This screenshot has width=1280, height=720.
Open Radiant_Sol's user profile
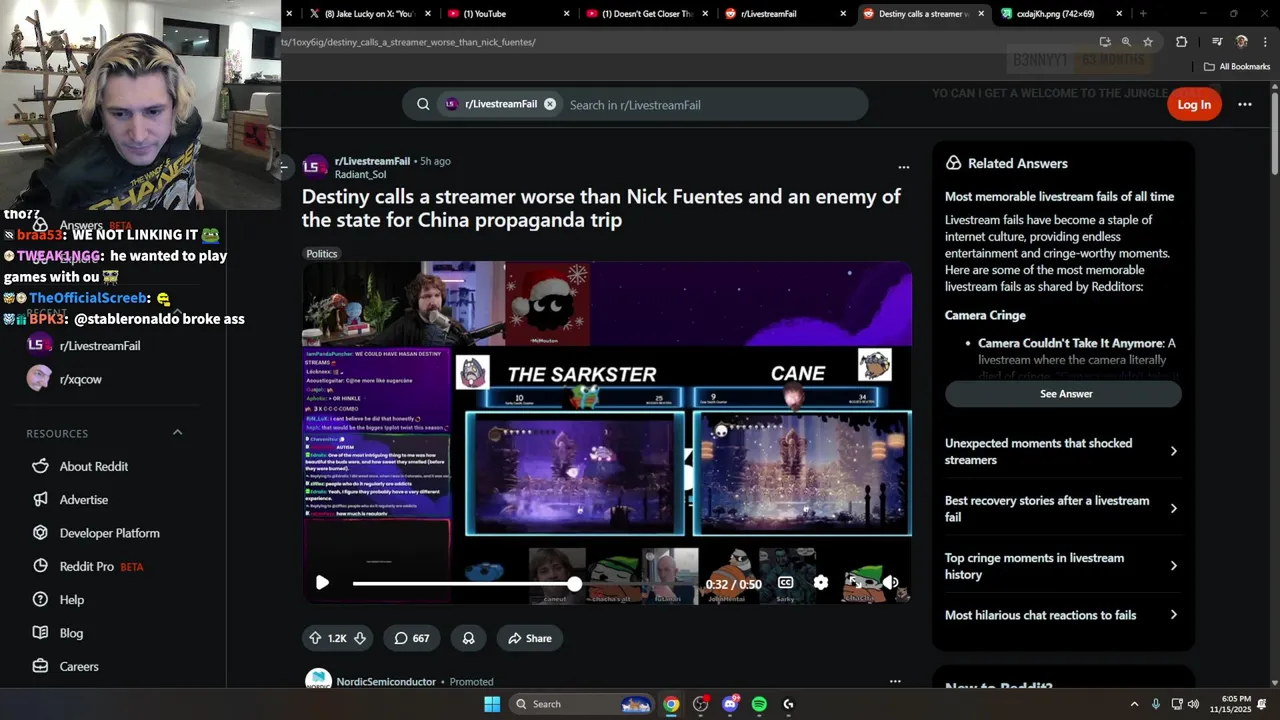point(360,175)
